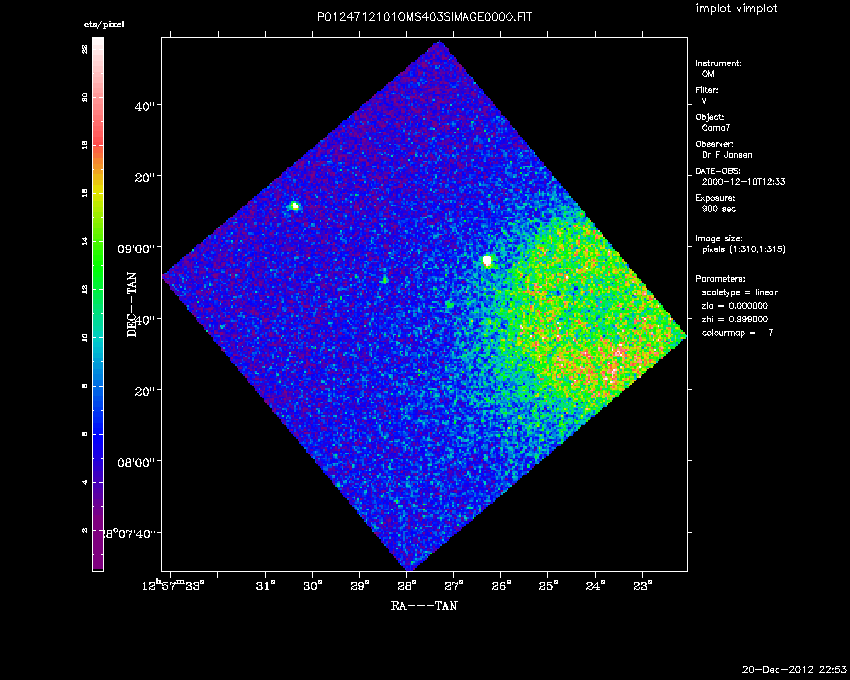The image size is (850, 680).
Task: Click the RA---TAN axis label
Action: pos(424,605)
